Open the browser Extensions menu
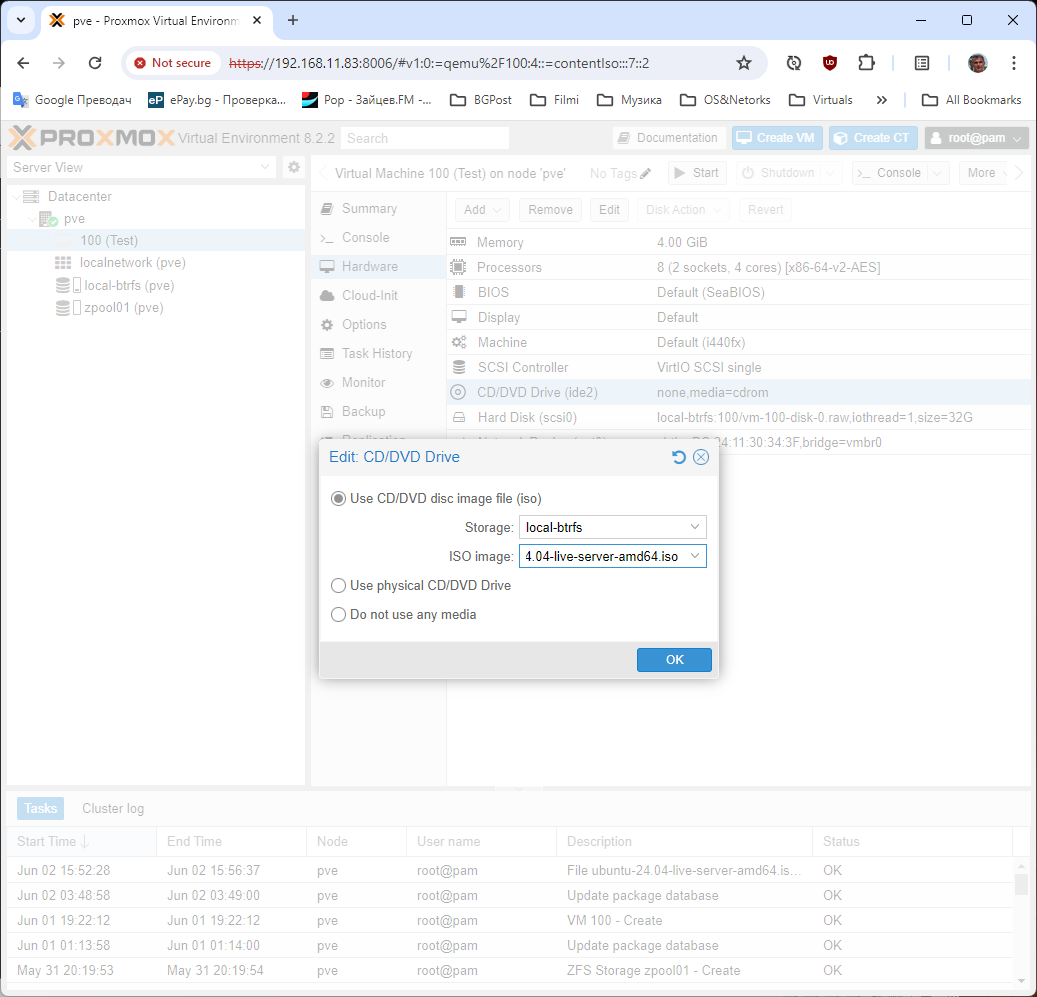The height and width of the screenshot is (997, 1037). 866,63
